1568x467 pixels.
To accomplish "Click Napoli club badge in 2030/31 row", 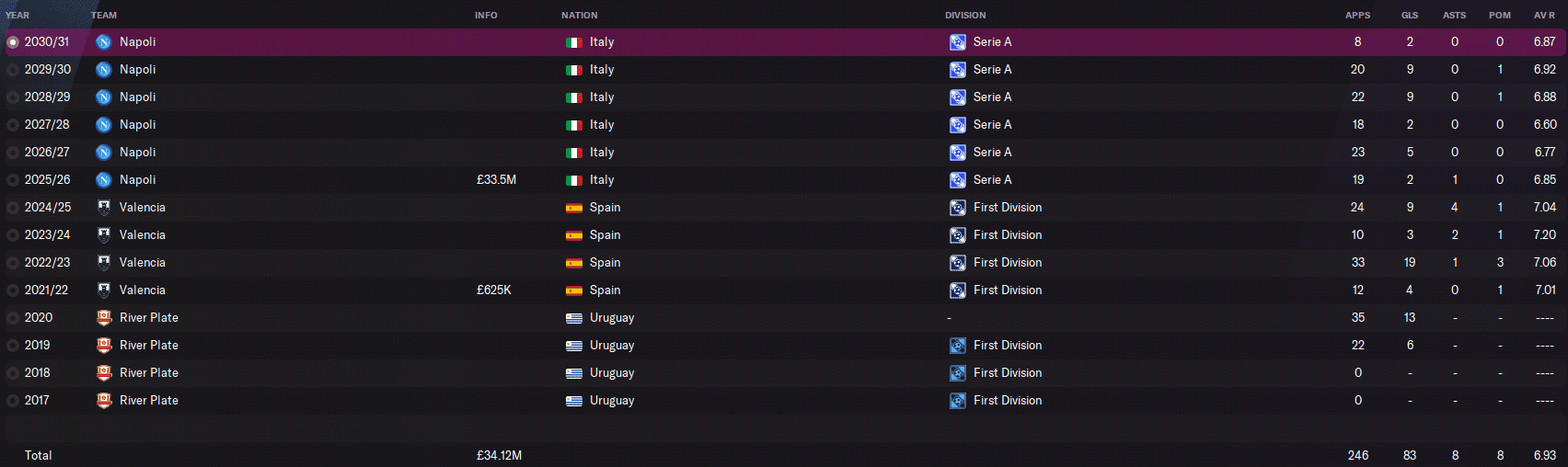I will [104, 42].
